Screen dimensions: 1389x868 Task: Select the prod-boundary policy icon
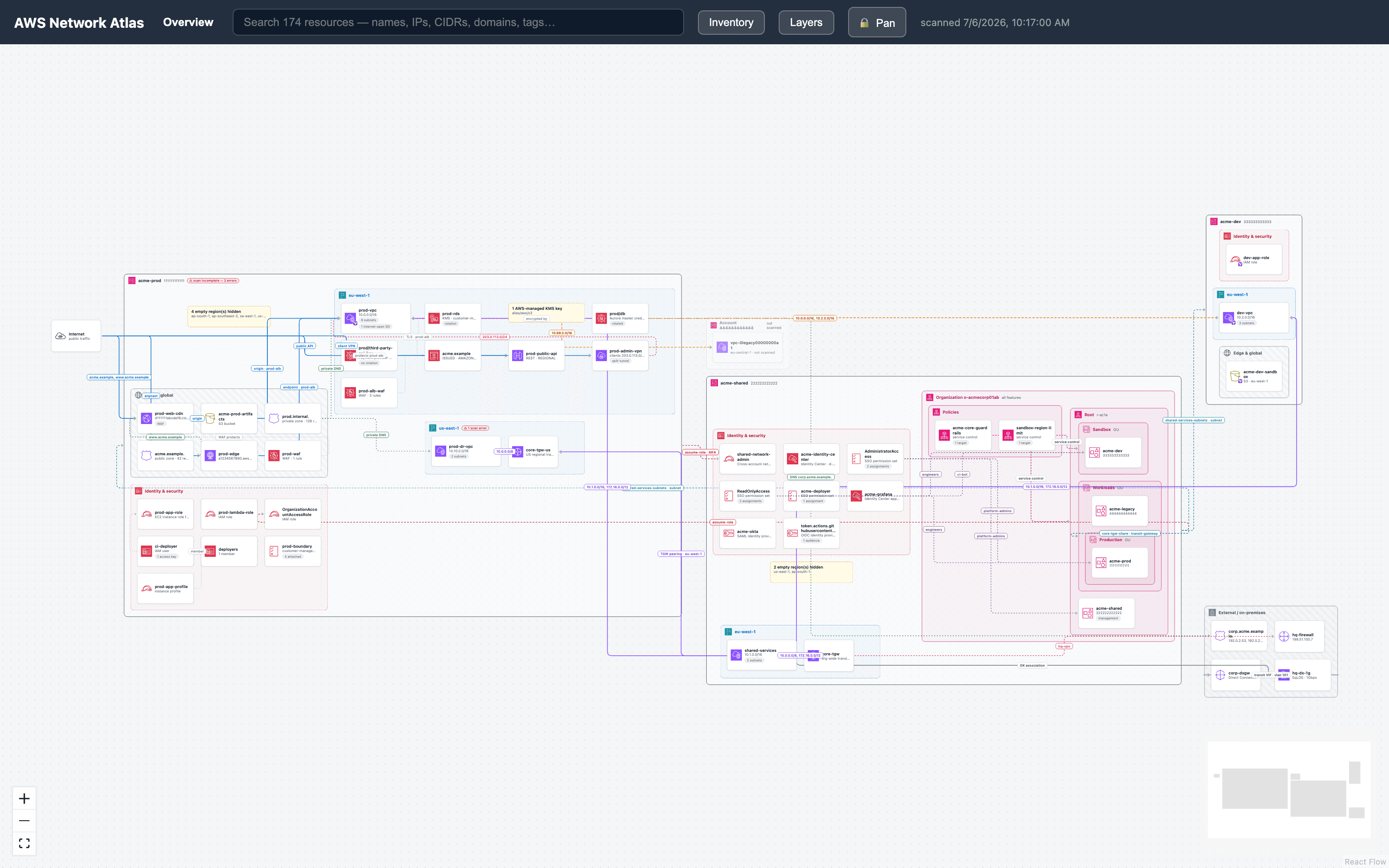click(274, 551)
